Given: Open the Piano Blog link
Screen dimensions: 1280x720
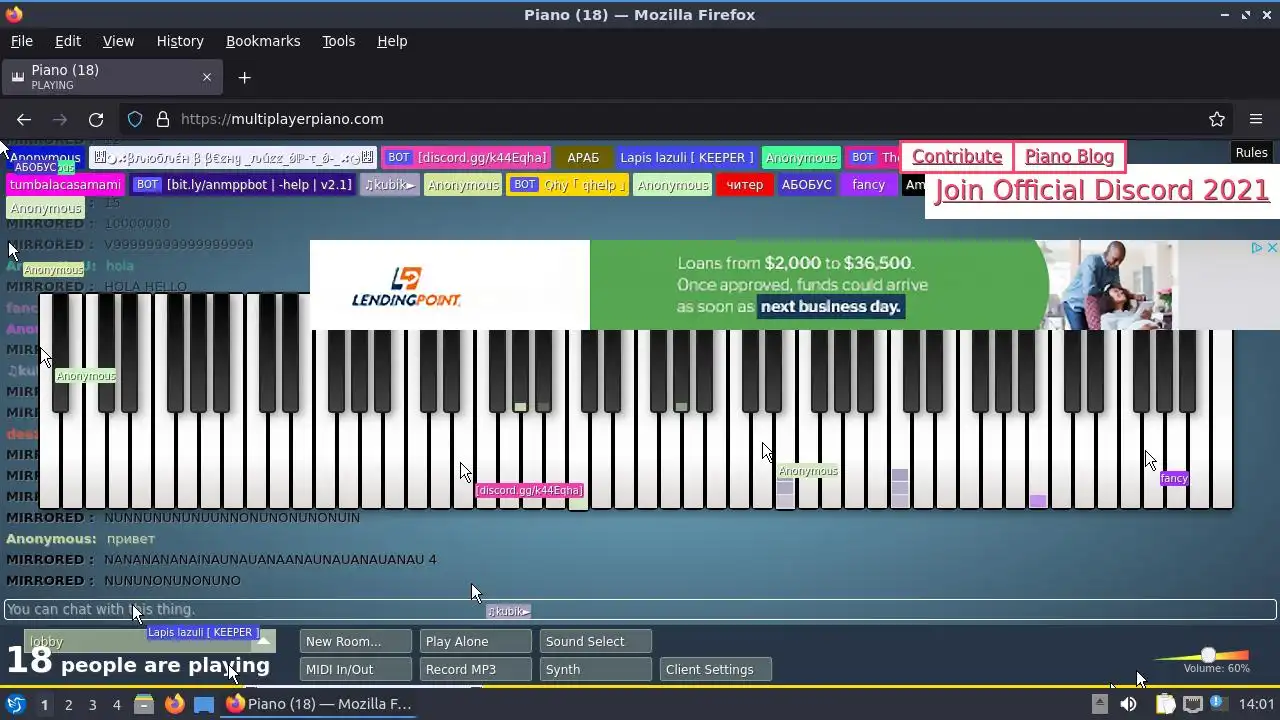Looking at the screenshot, I should click(1069, 157).
